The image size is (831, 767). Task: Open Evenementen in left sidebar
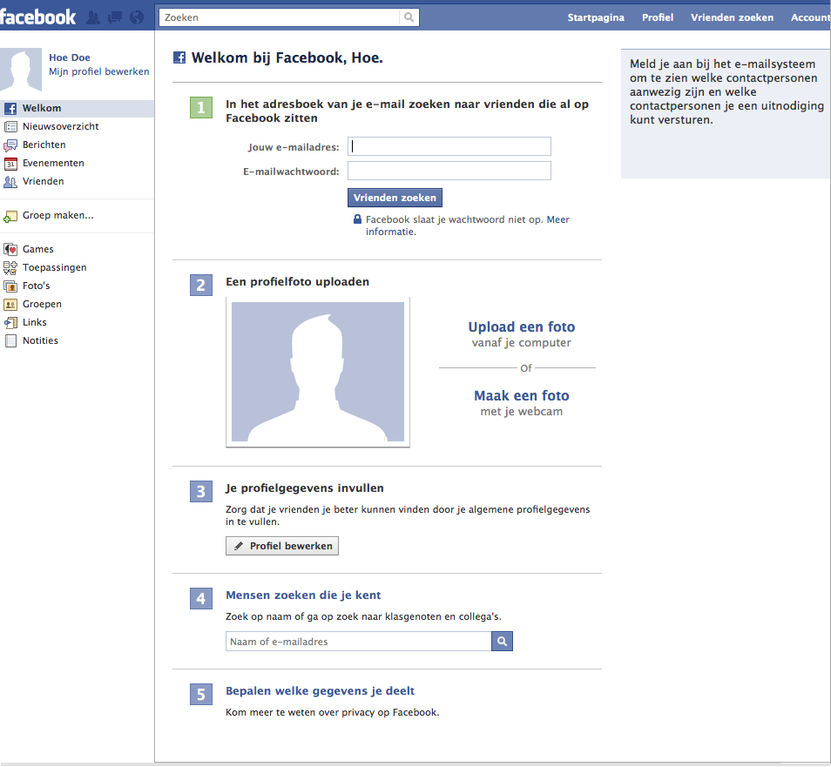click(x=53, y=163)
